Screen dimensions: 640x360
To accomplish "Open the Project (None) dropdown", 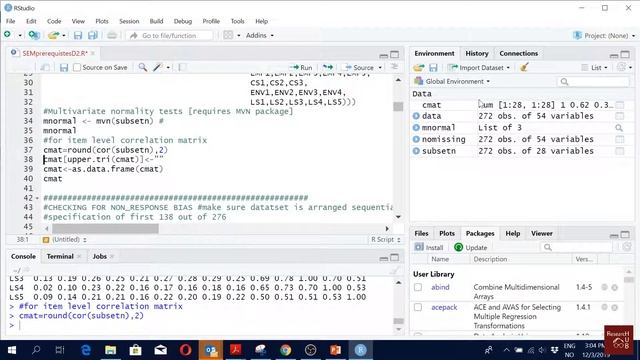I will [604, 36].
